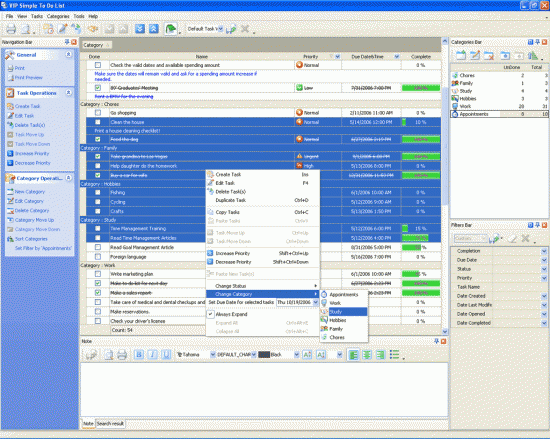Switch to the Search result tab
The height and width of the screenshot is (439, 550).
110,424
